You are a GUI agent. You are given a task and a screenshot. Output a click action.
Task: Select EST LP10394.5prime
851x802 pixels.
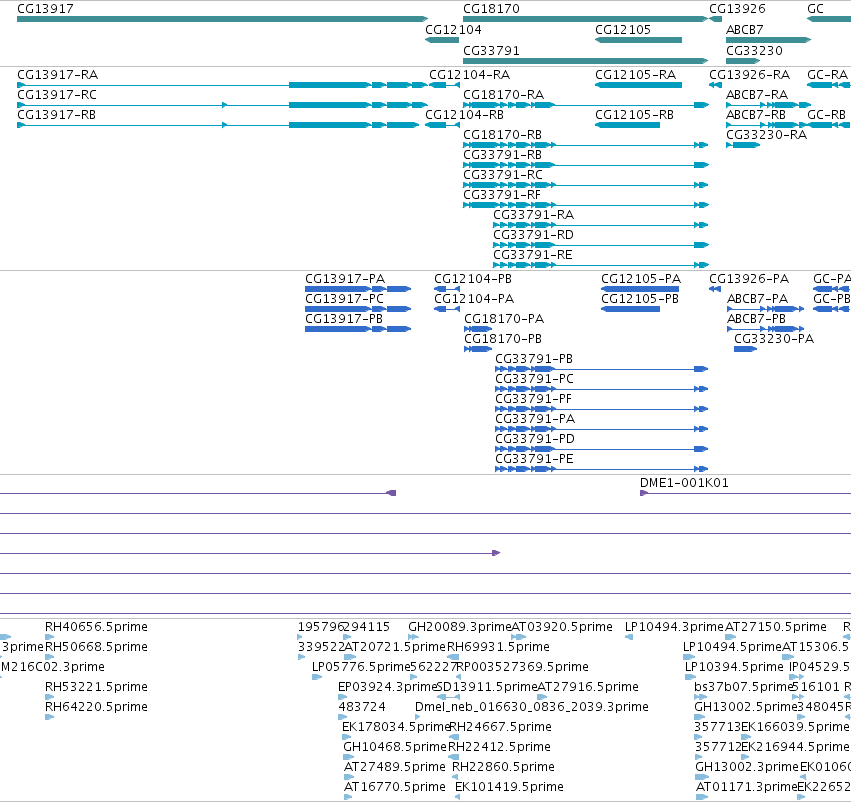(690, 677)
